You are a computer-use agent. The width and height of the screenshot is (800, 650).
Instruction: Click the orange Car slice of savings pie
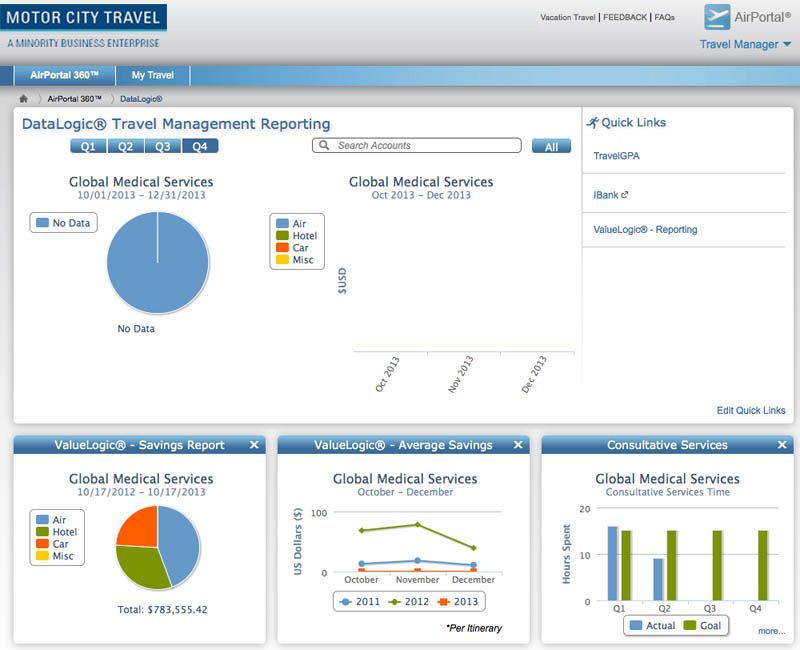pyautogui.click(x=142, y=530)
